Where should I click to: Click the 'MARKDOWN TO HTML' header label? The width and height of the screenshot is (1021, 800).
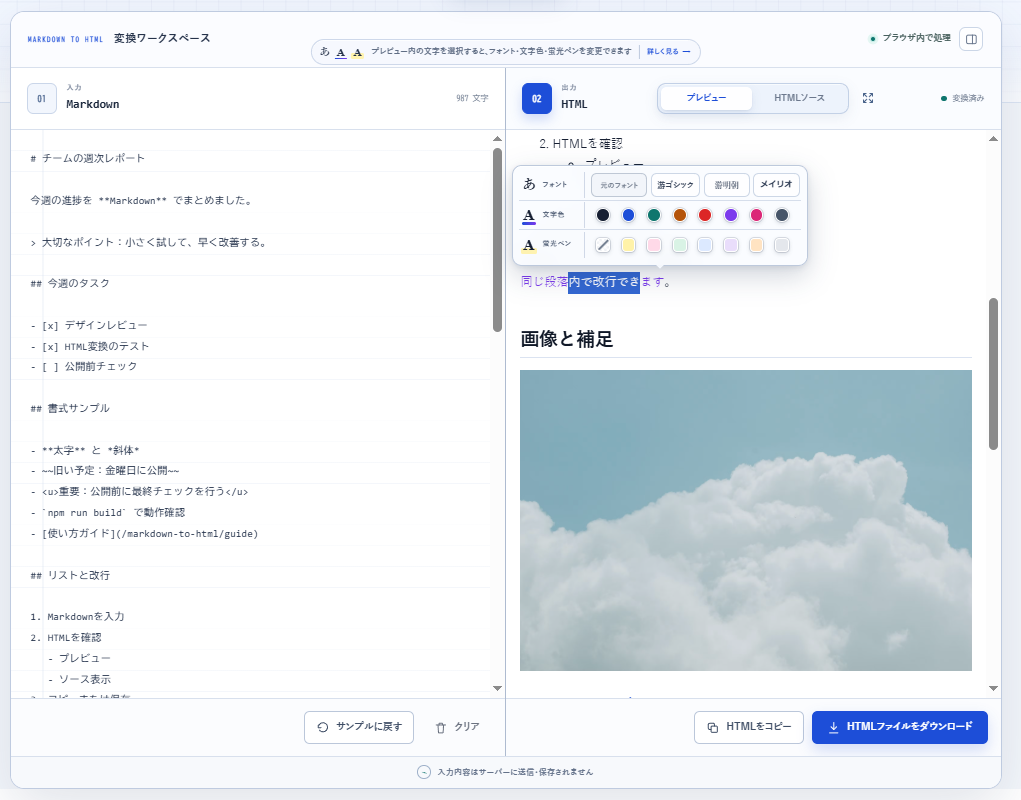point(65,39)
